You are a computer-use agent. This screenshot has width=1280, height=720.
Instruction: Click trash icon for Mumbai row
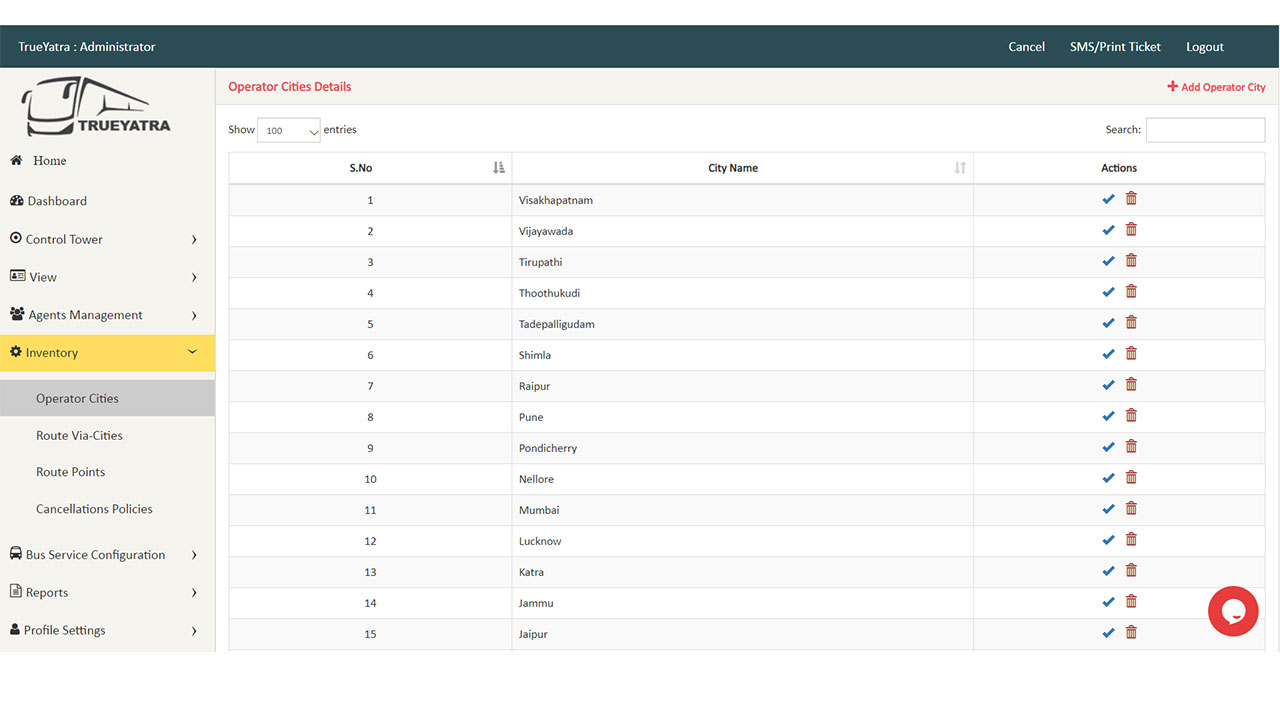[x=1131, y=509]
